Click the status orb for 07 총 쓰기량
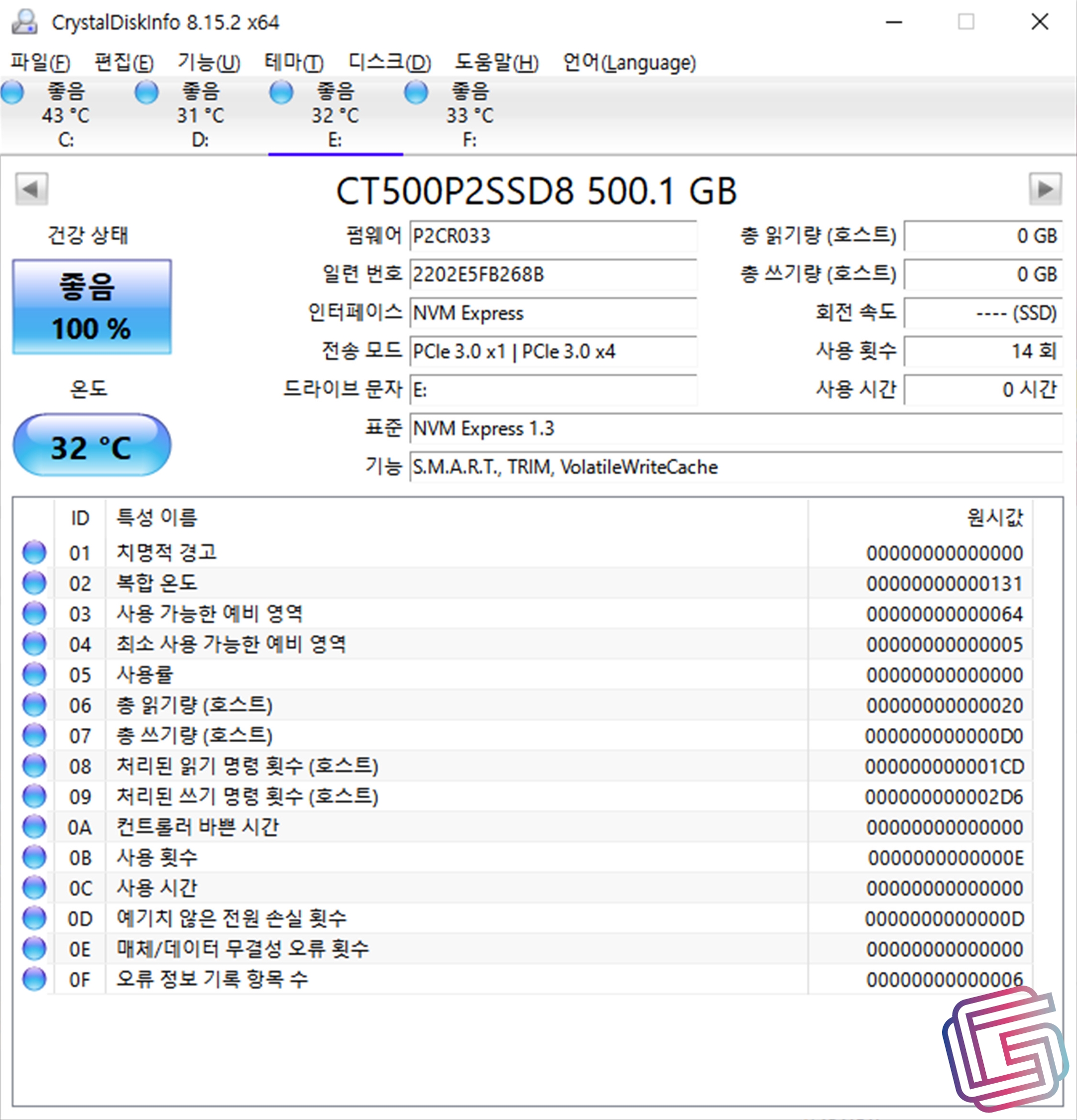Viewport: 1077px width, 1120px height. 34,735
